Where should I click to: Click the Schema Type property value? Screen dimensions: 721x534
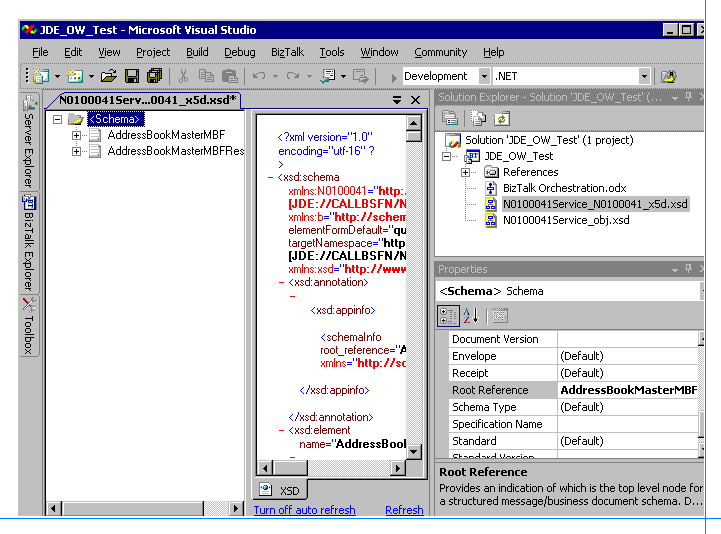tap(629, 407)
